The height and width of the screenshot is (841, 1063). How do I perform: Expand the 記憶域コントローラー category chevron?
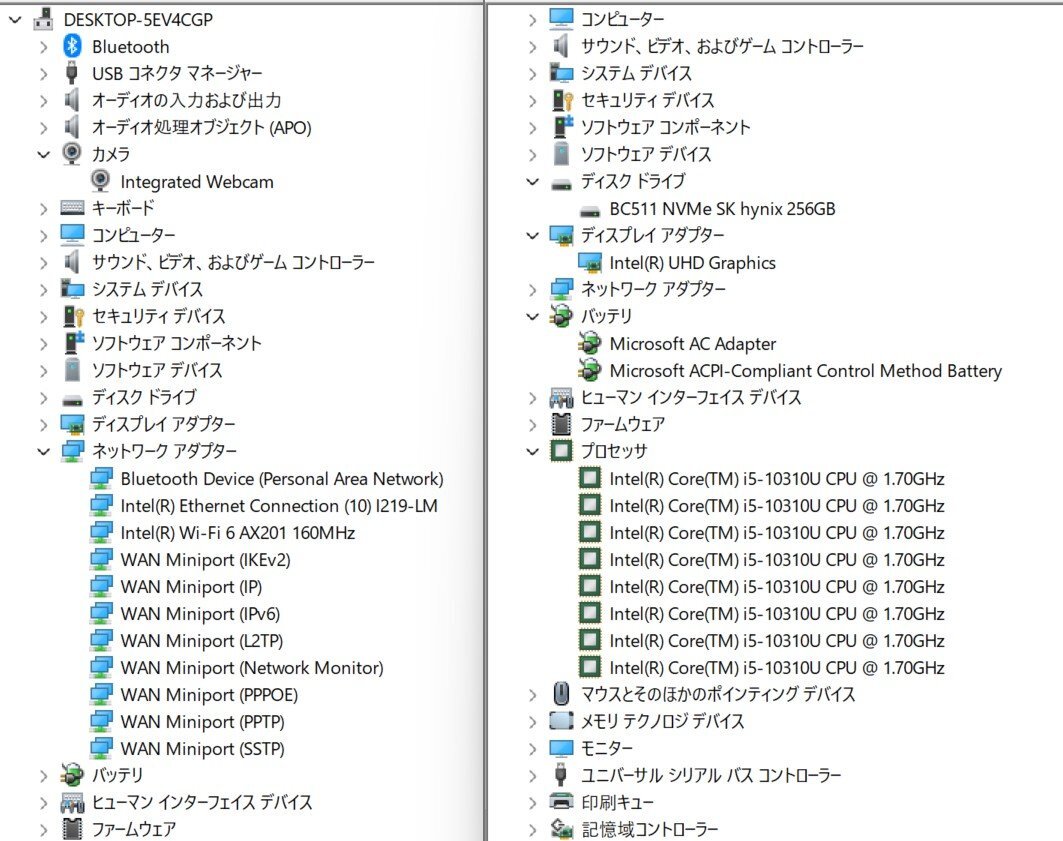pyautogui.click(x=533, y=829)
